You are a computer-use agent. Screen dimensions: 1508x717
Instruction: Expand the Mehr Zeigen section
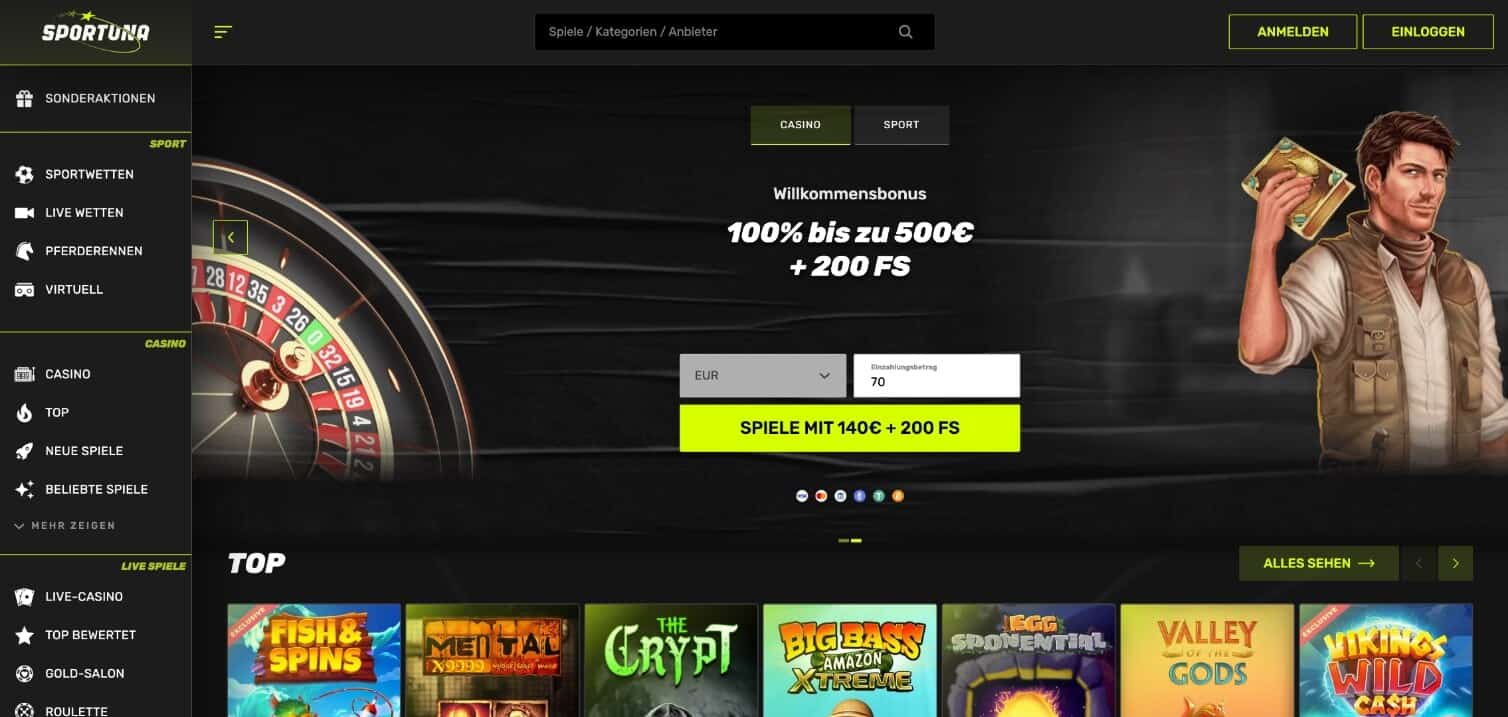coord(65,525)
